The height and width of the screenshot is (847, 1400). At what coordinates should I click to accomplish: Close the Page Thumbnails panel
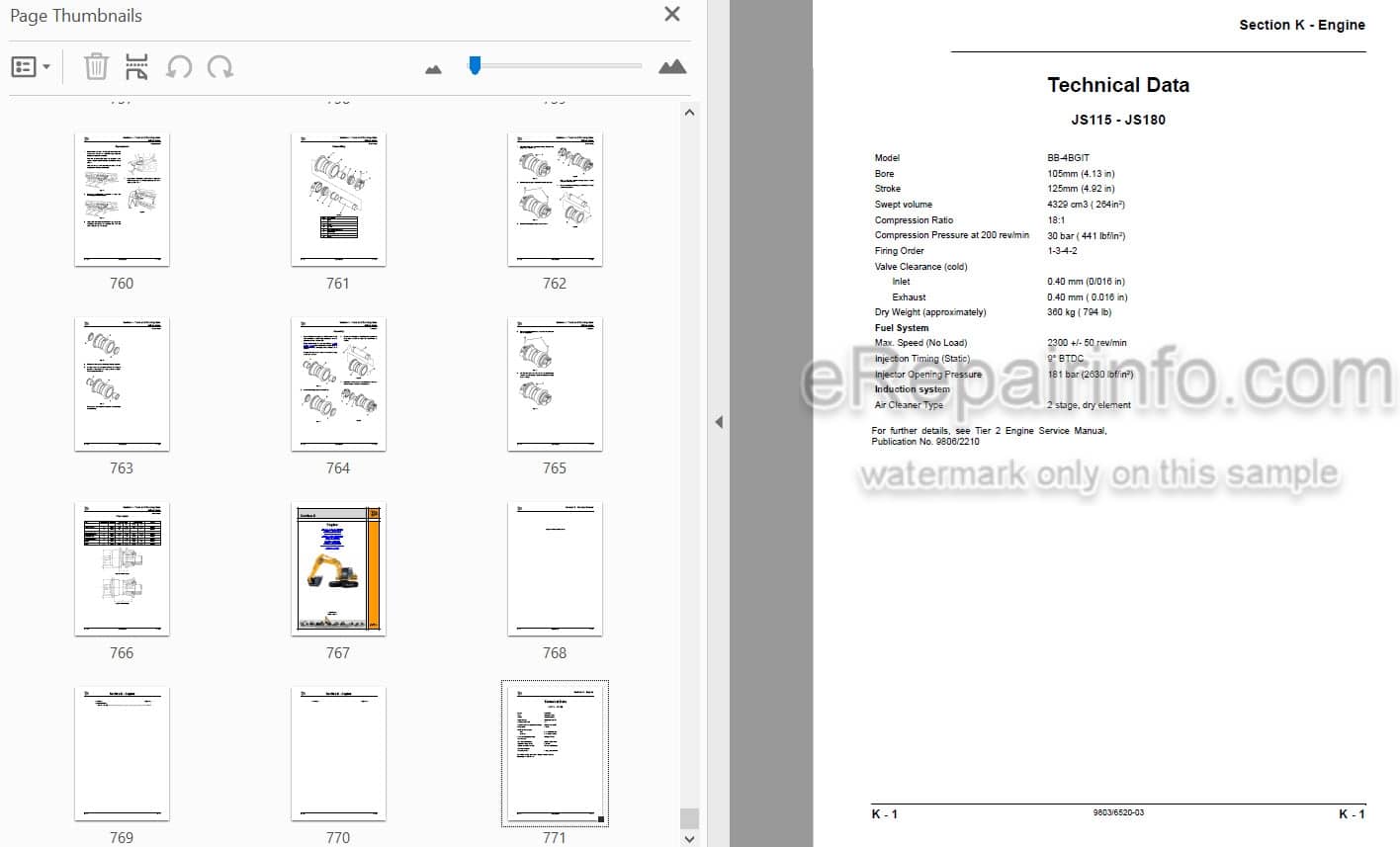[672, 15]
